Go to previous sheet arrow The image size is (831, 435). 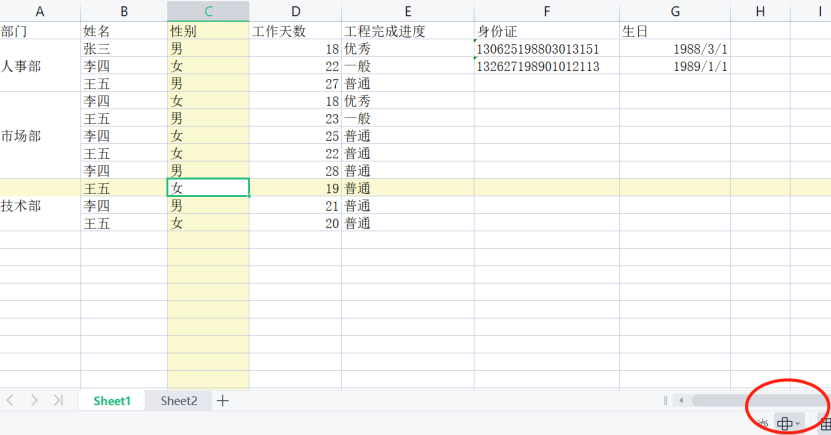tap(10, 401)
